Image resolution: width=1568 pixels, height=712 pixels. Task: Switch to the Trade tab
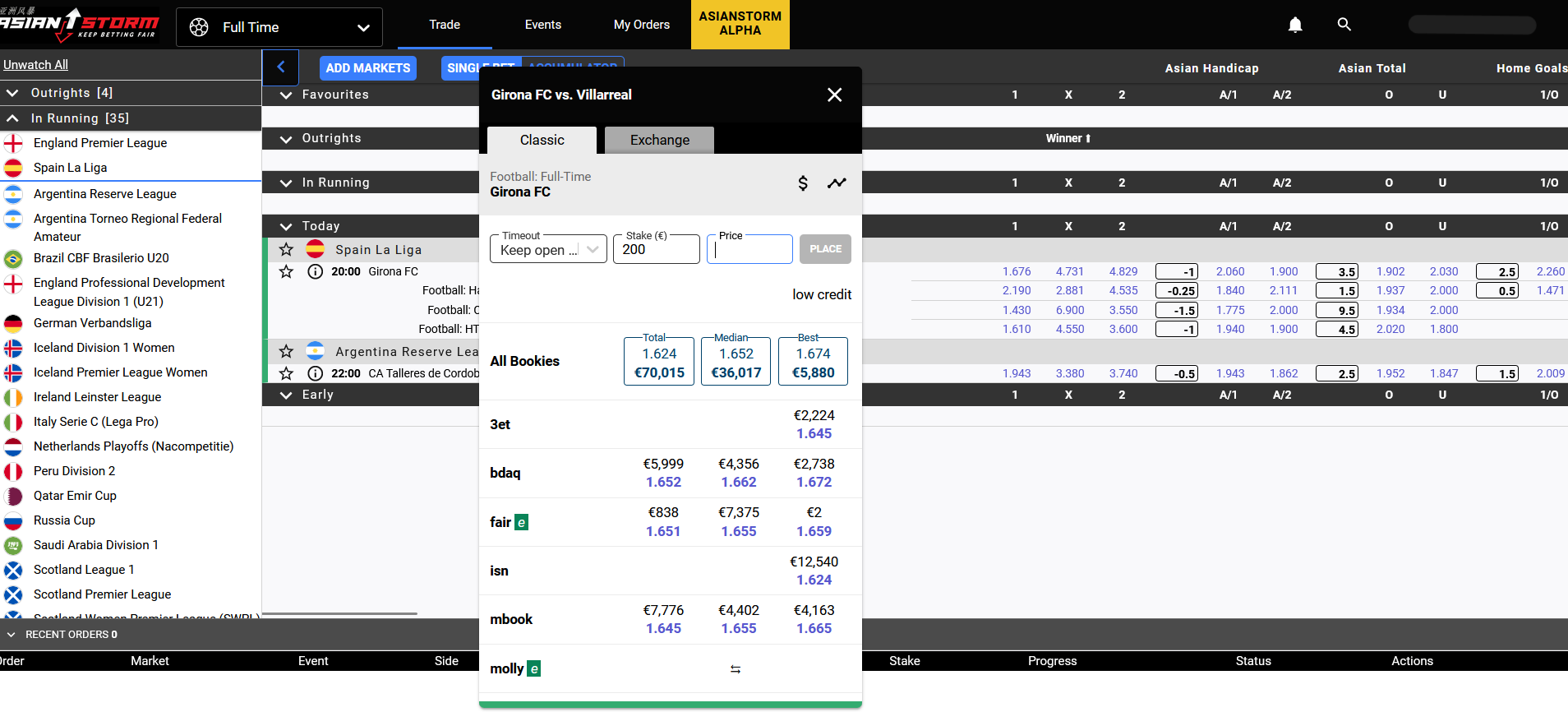445,25
